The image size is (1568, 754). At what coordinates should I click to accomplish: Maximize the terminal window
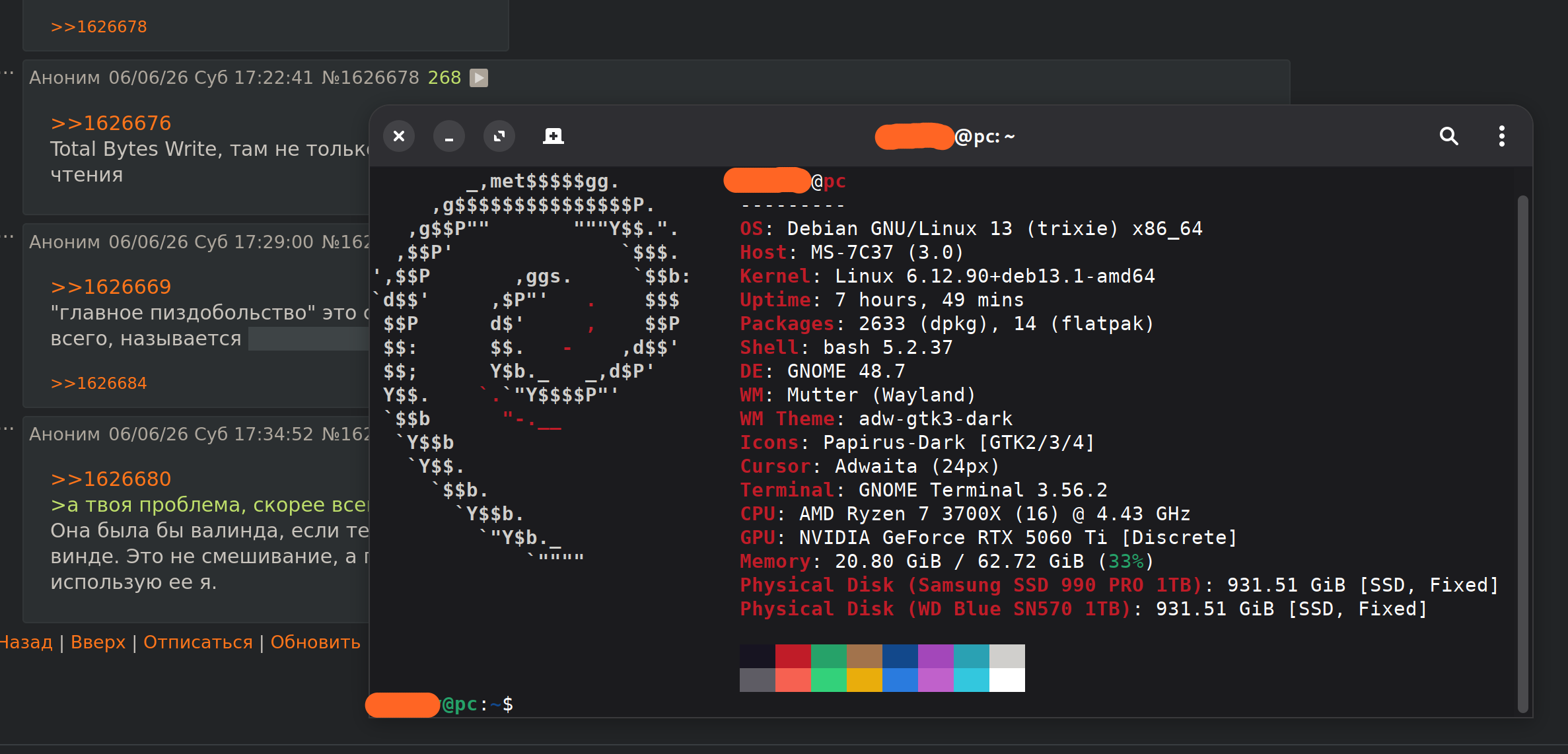pyautogui.click(x=499, y=136)
